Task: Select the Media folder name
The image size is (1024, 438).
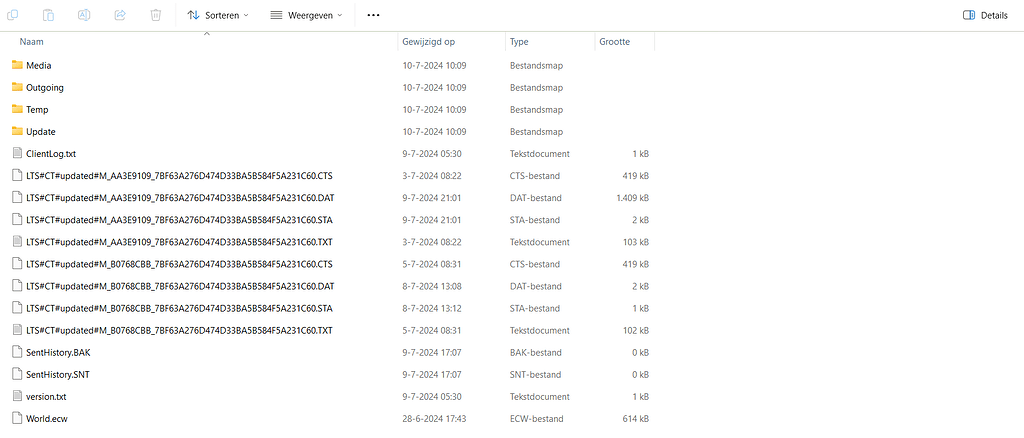Action: point(39,65)
